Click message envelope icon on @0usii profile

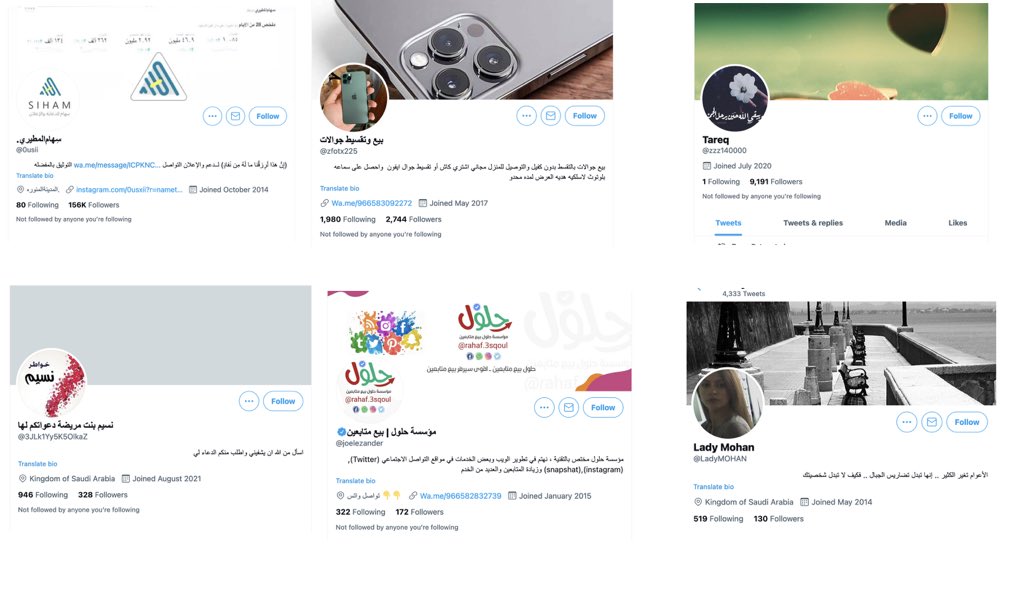236,116
